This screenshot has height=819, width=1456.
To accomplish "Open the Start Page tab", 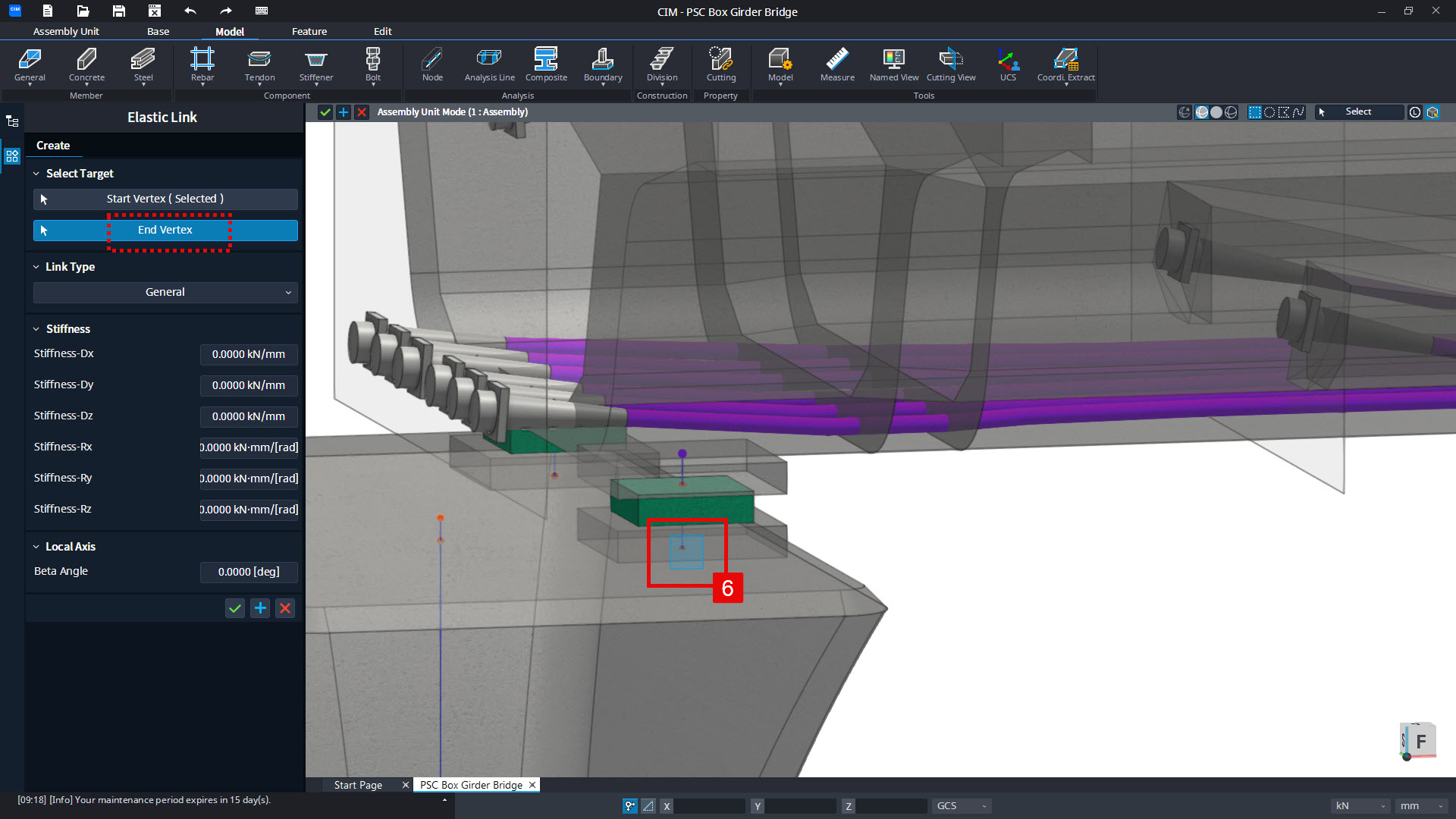I will tap(357, 784).
